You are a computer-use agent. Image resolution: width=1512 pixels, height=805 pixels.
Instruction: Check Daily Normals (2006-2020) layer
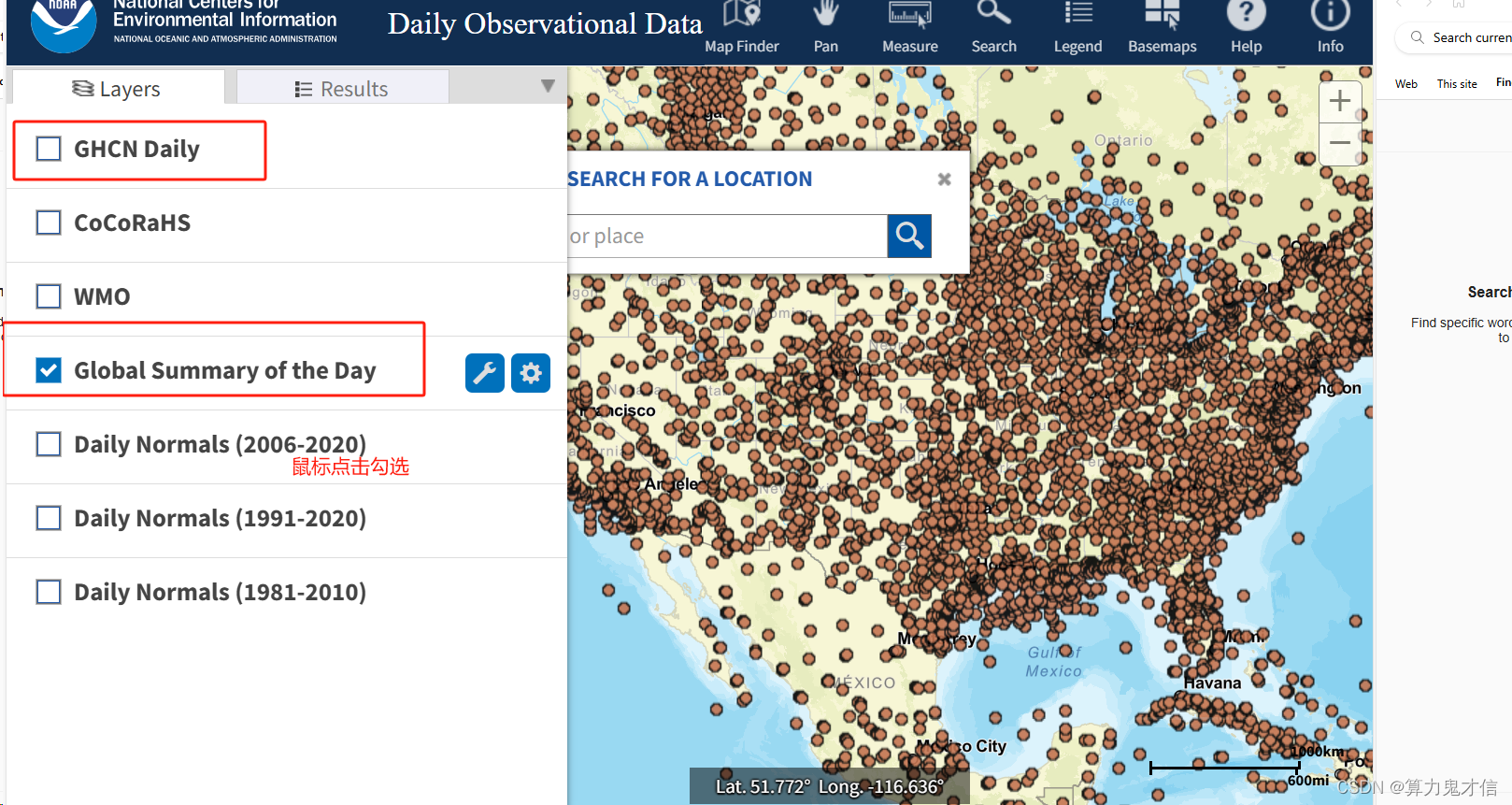(x=49, y=444)
